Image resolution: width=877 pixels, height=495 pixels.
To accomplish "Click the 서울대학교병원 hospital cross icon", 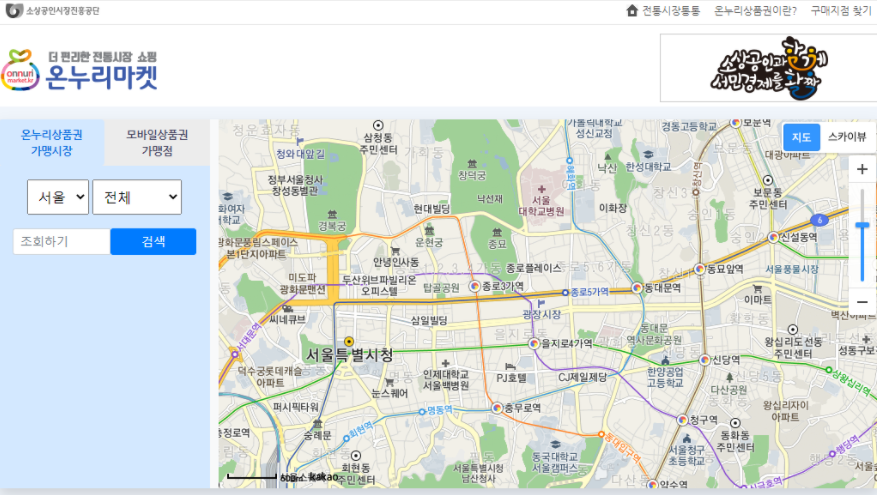I will 541,189.
